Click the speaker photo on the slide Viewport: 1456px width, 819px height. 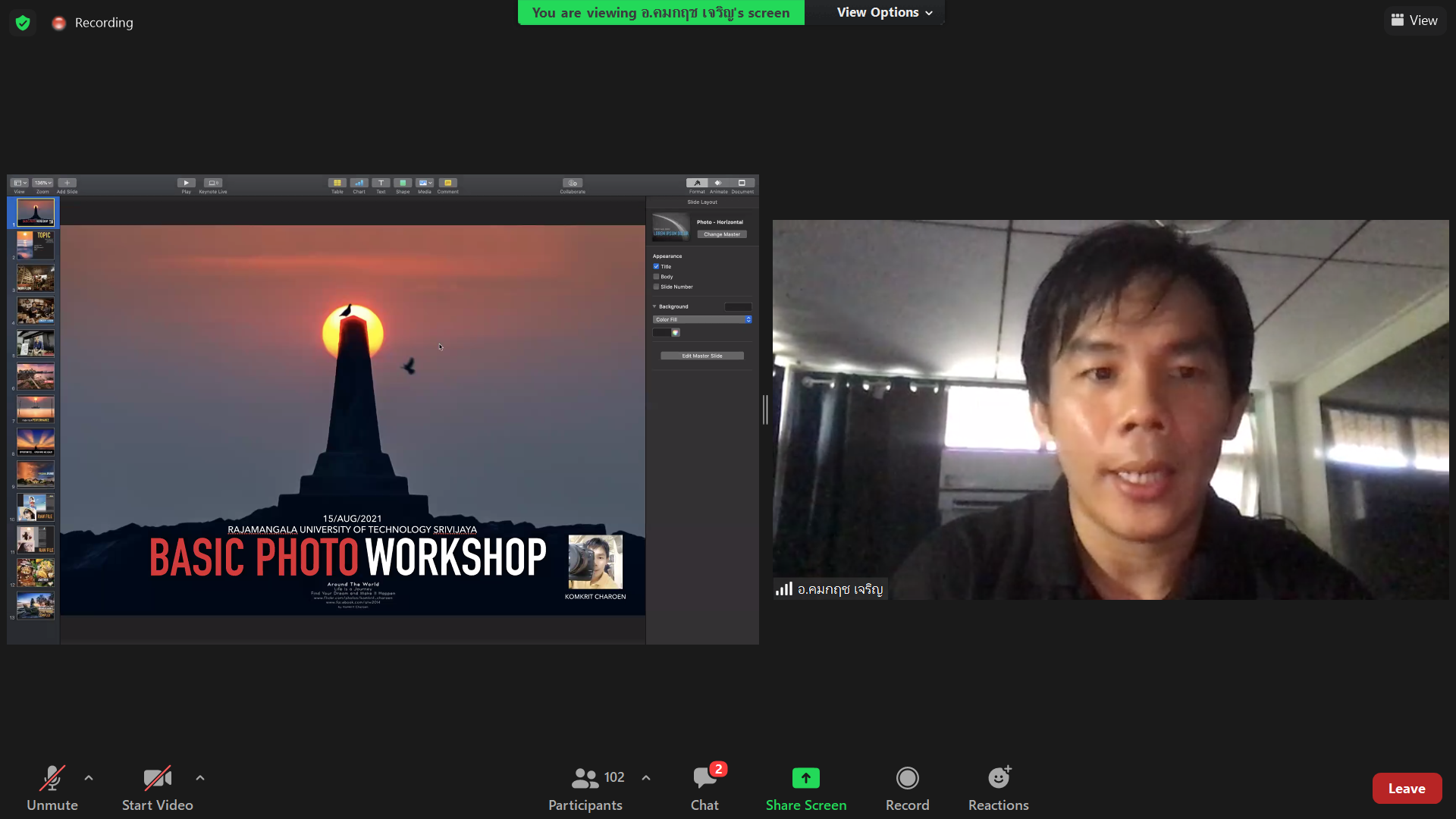coord(595,562)
